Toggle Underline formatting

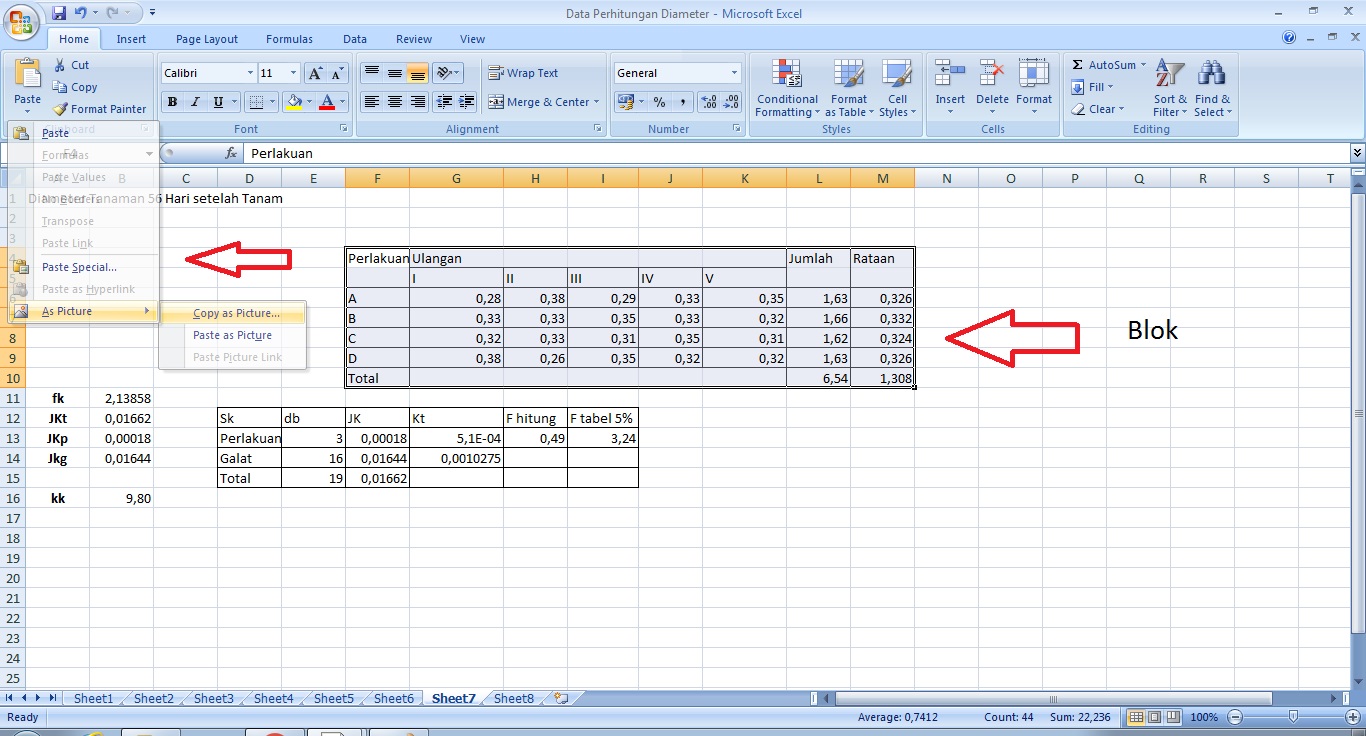(x=217, y=102)
